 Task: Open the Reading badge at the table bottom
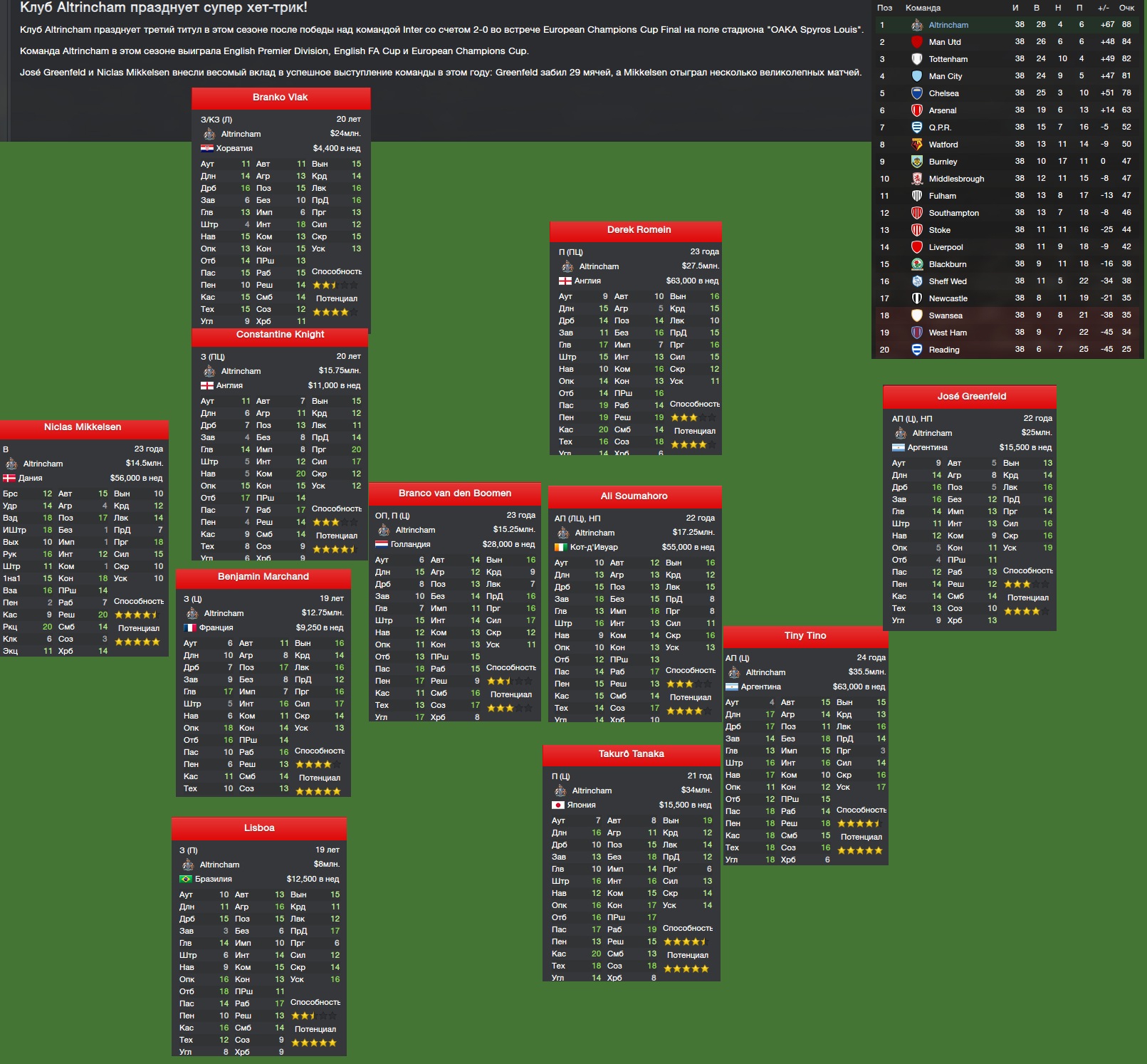[917, 350]
